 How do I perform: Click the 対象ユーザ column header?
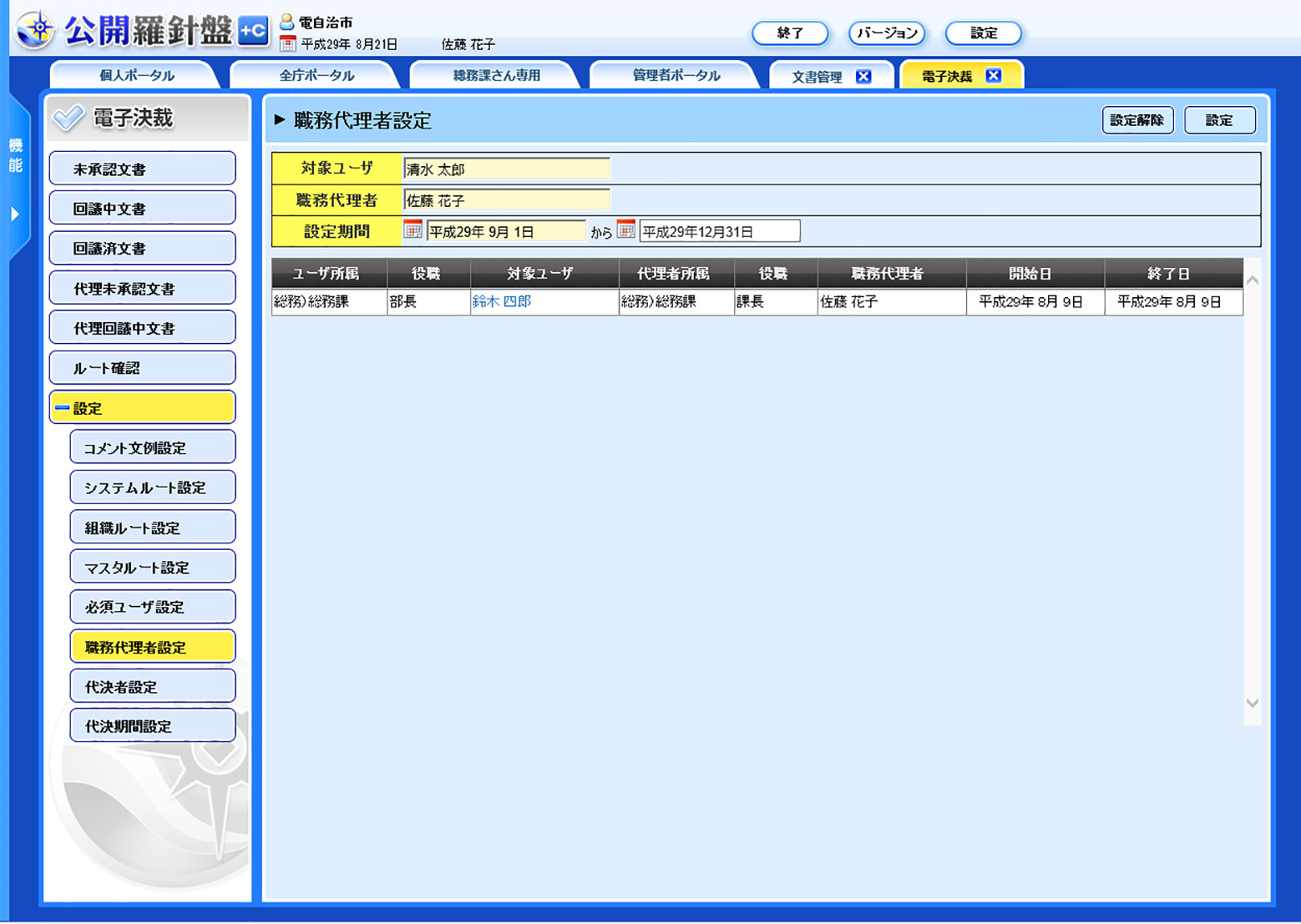[x=544, y=273]
